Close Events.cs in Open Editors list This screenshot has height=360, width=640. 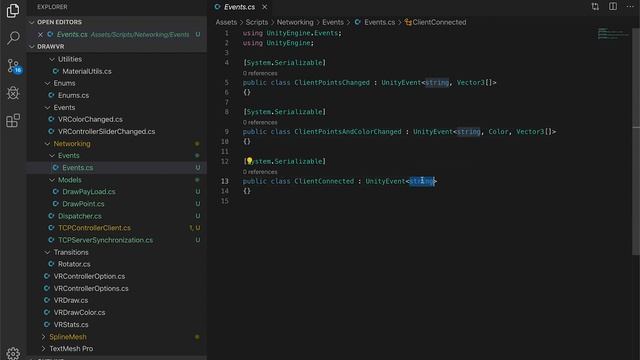40,35
